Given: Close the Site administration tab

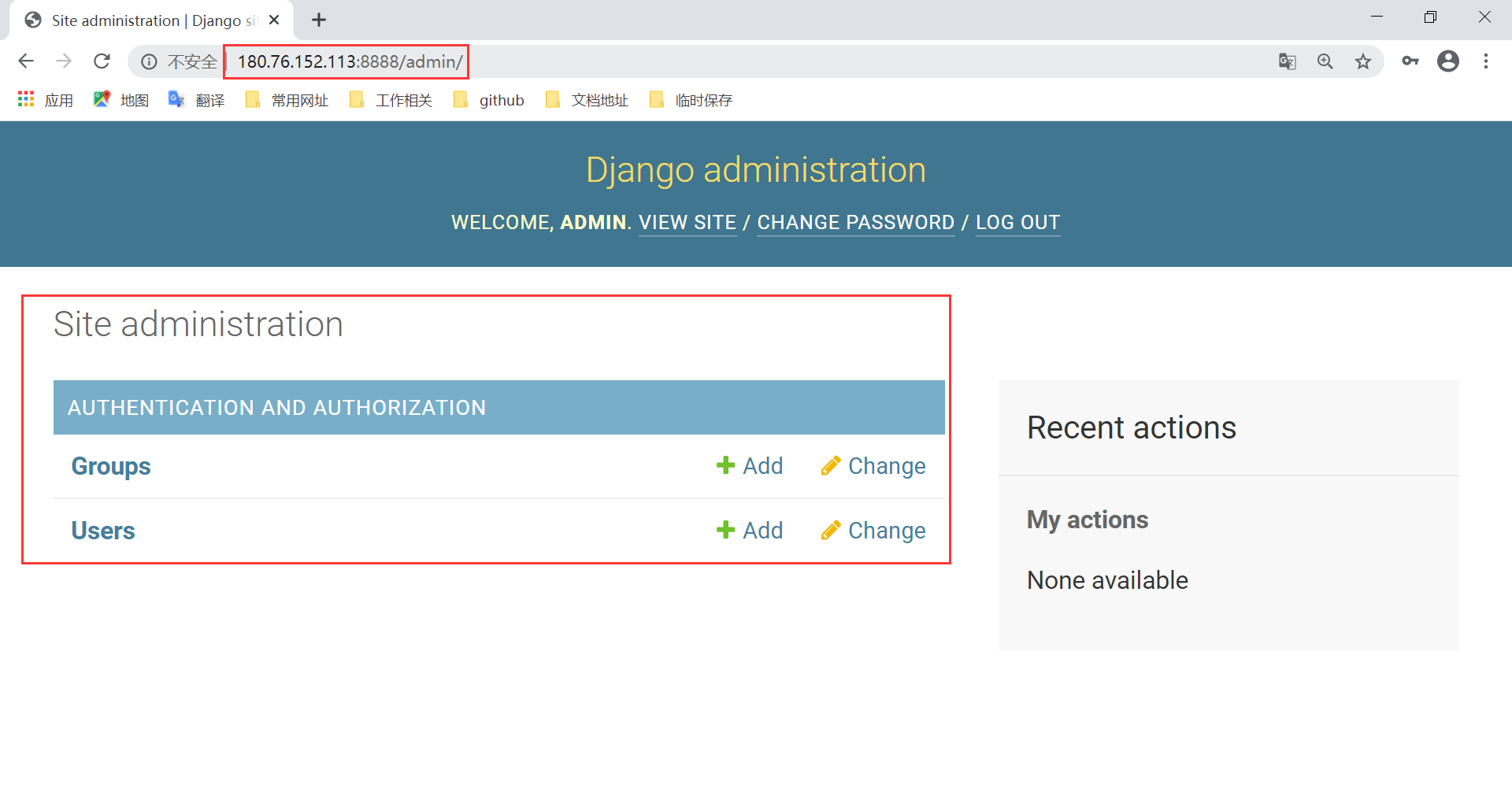Looking at the screenshot, I should point(274,20).
